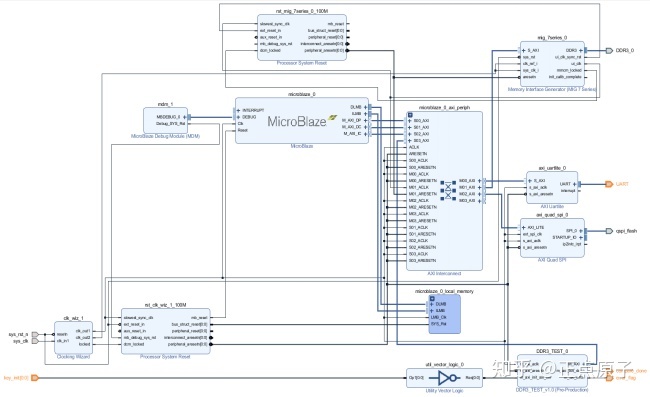Select the axi_uartlite_0 block title
The image size is (650, 397).
coord(552,168)
